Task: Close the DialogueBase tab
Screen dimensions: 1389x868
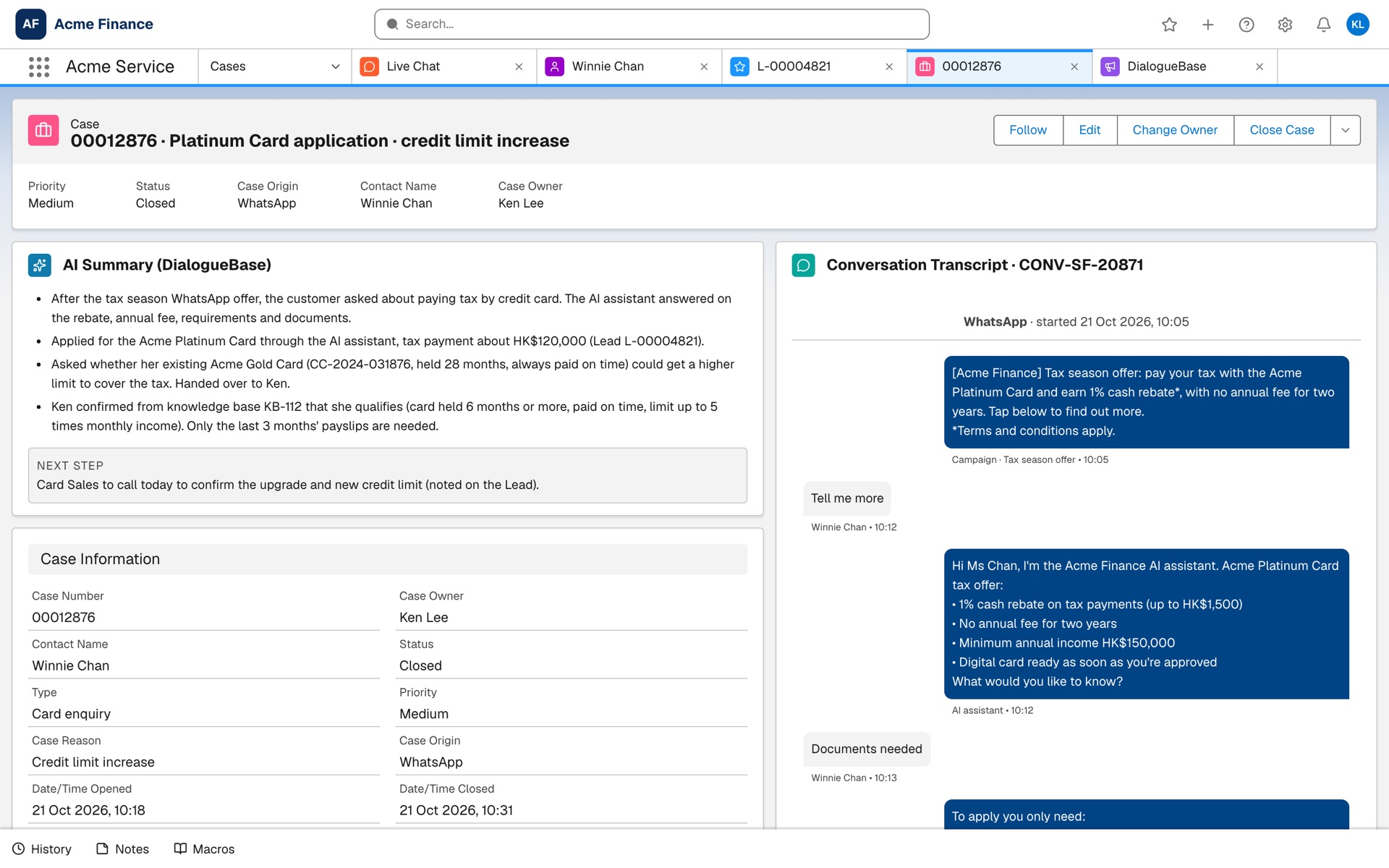Action: 1260,67
